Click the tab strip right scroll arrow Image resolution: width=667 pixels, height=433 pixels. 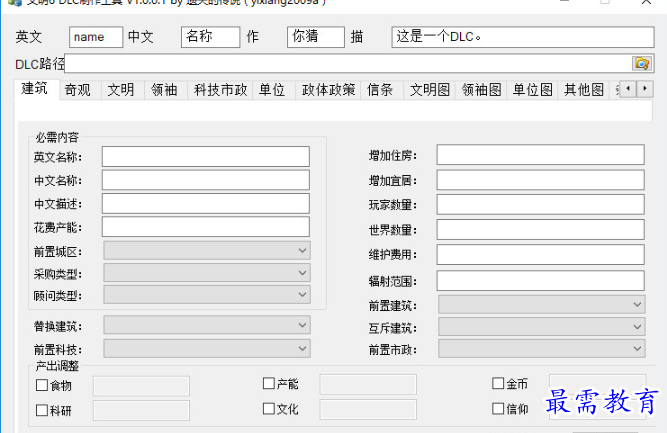coord(645,89)
